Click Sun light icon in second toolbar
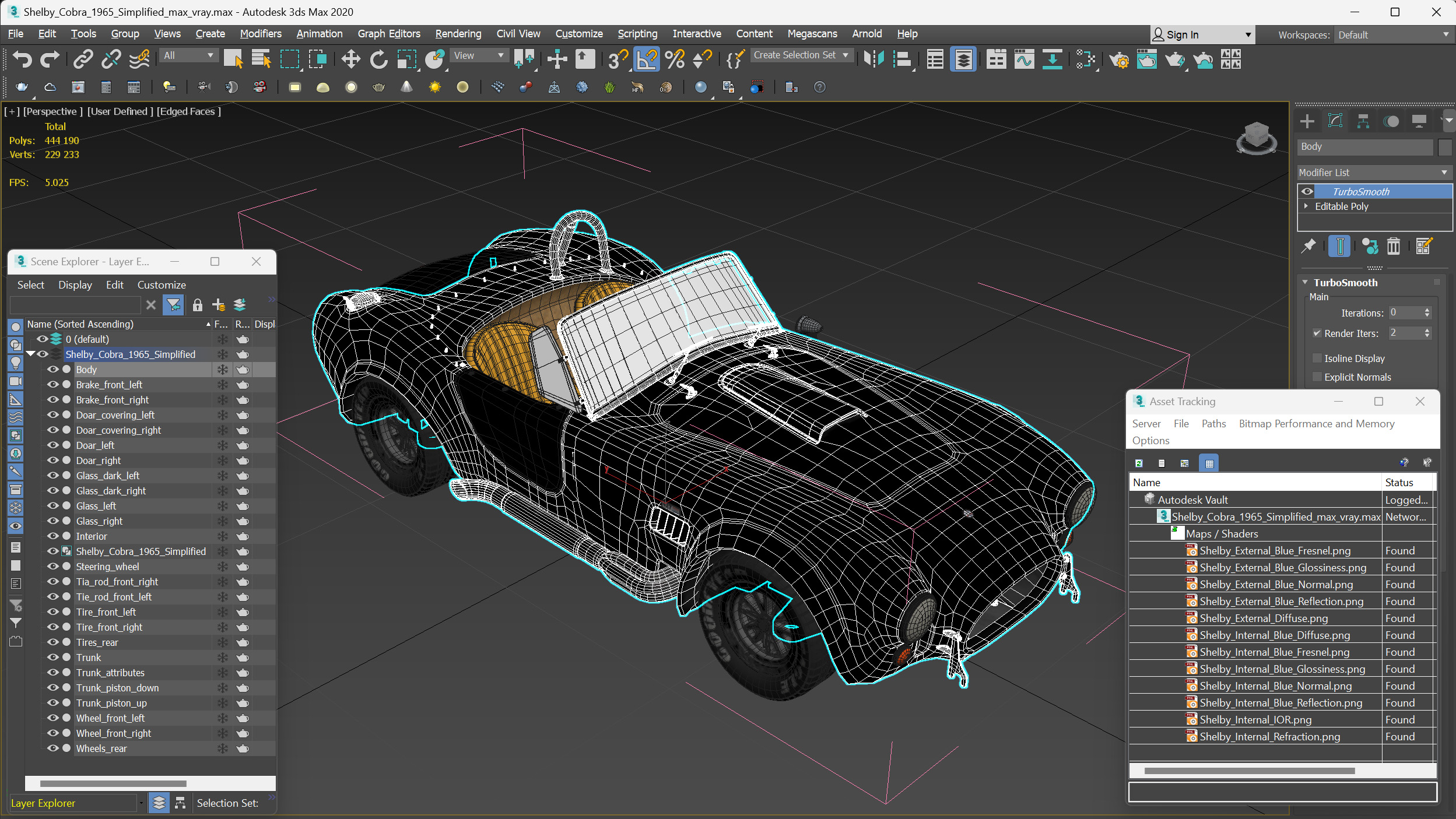Screen dimensions: 1456x819 [x=434, y=87]
